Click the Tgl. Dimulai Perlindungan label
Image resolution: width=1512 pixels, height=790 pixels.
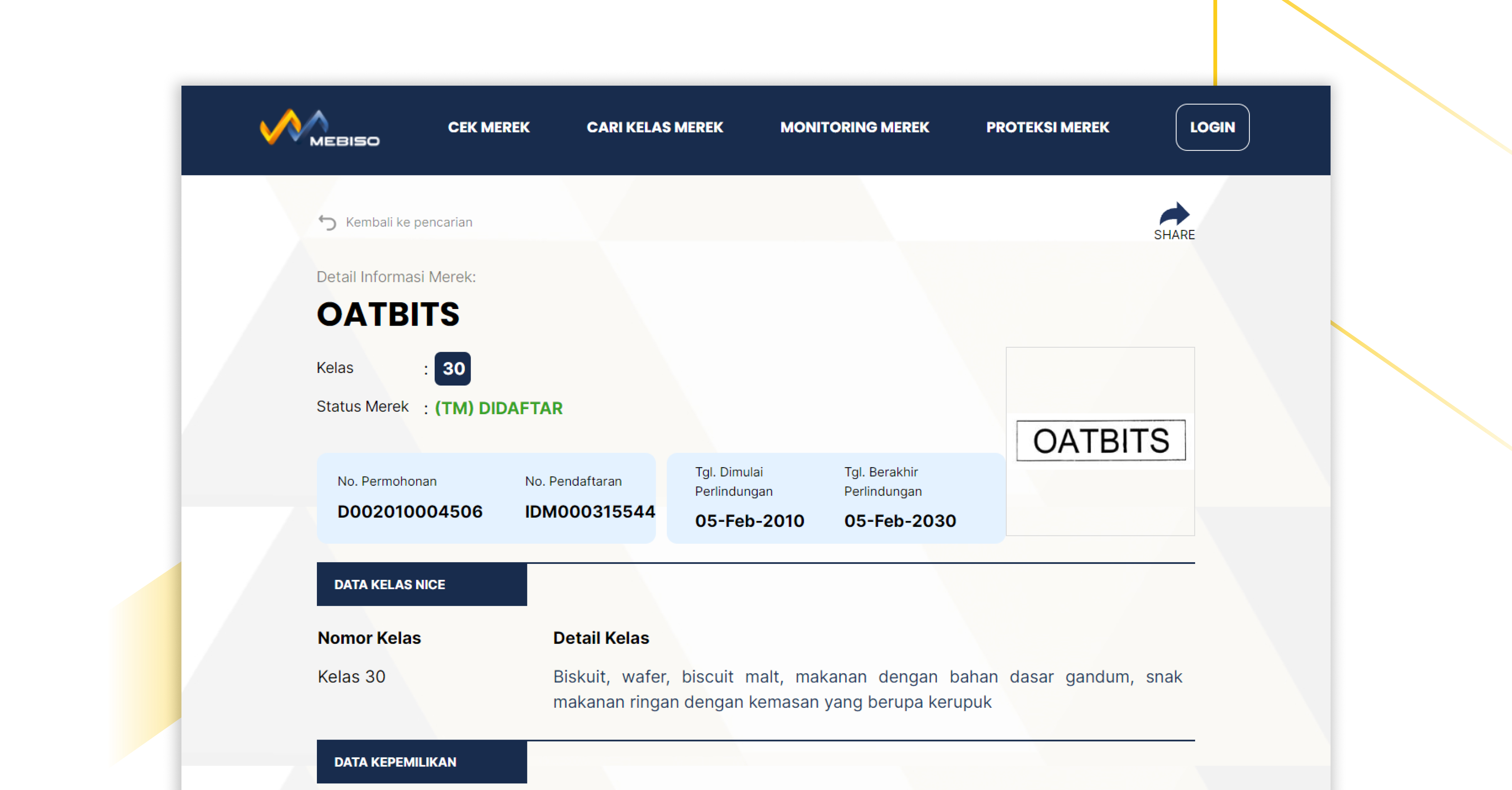click(734, 481)
